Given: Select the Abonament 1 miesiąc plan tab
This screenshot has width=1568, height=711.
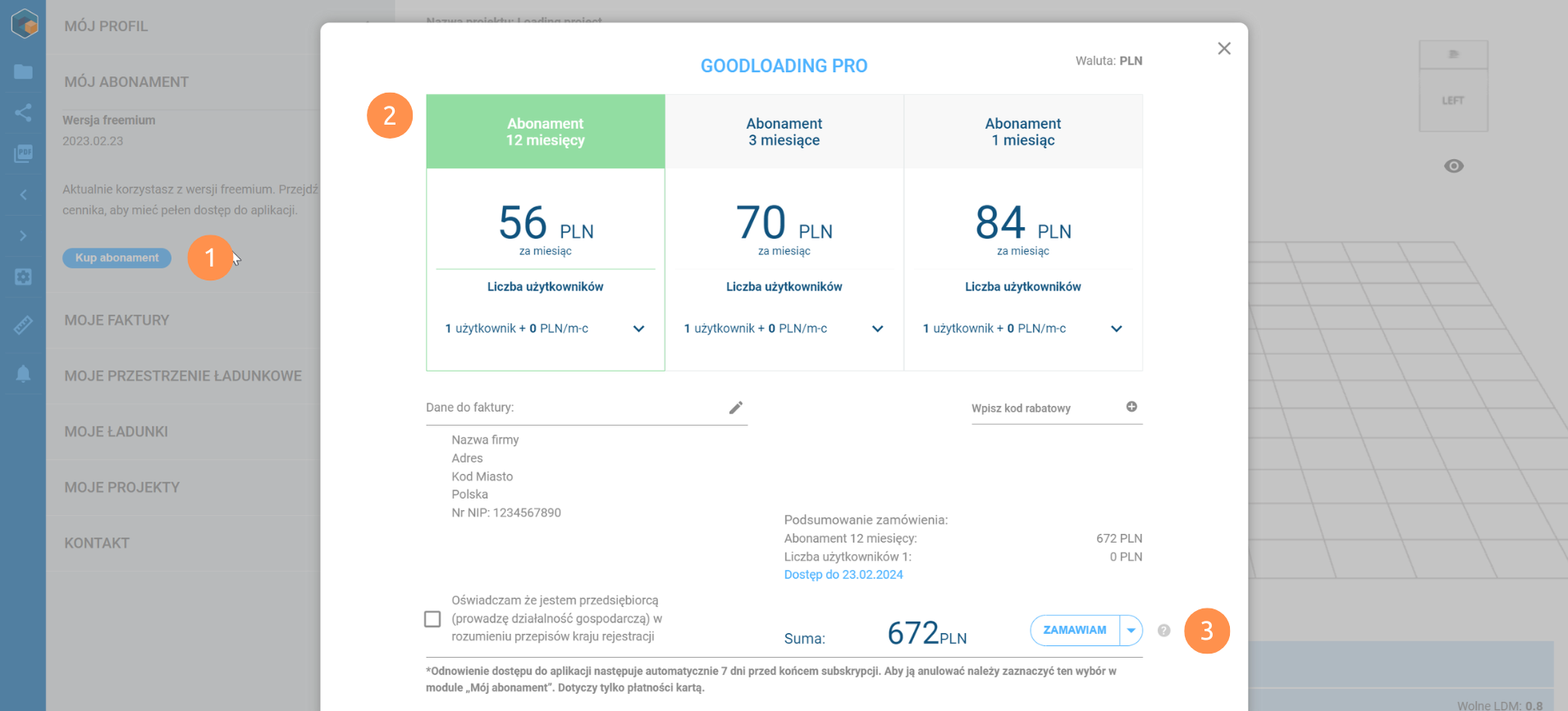Looking at the screenshot, I should point(1023,131).
